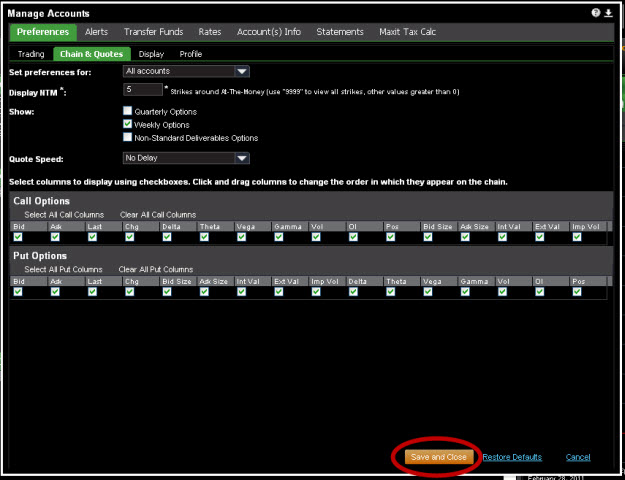625x480 pixels.
Task: Click the Cancel link
Action: [578, 457]
